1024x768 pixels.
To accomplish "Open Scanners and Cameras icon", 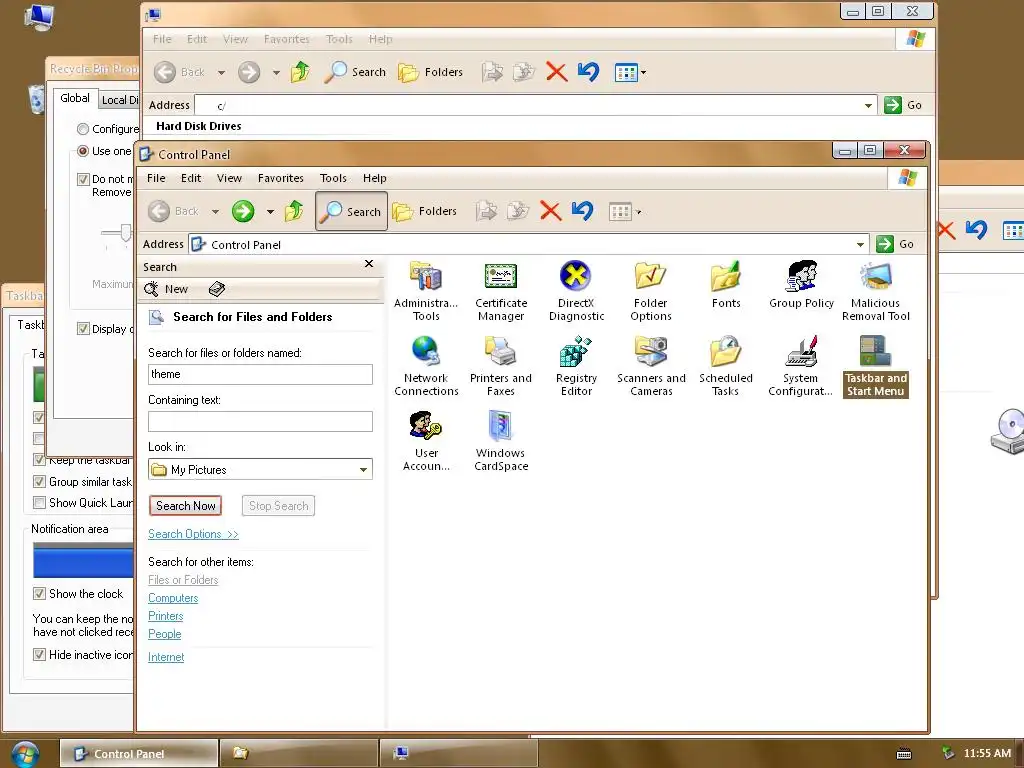I will coord(651,366).
